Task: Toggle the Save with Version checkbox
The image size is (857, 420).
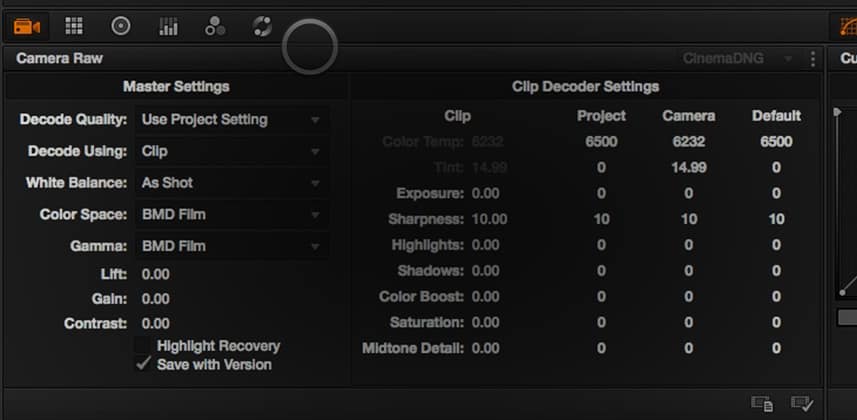Action: [x=143, y=364]
